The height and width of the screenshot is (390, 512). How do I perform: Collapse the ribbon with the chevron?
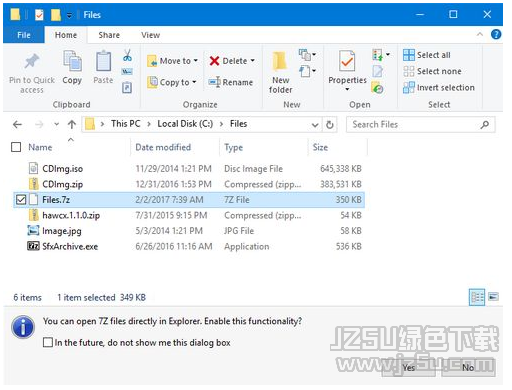[480, 34]
